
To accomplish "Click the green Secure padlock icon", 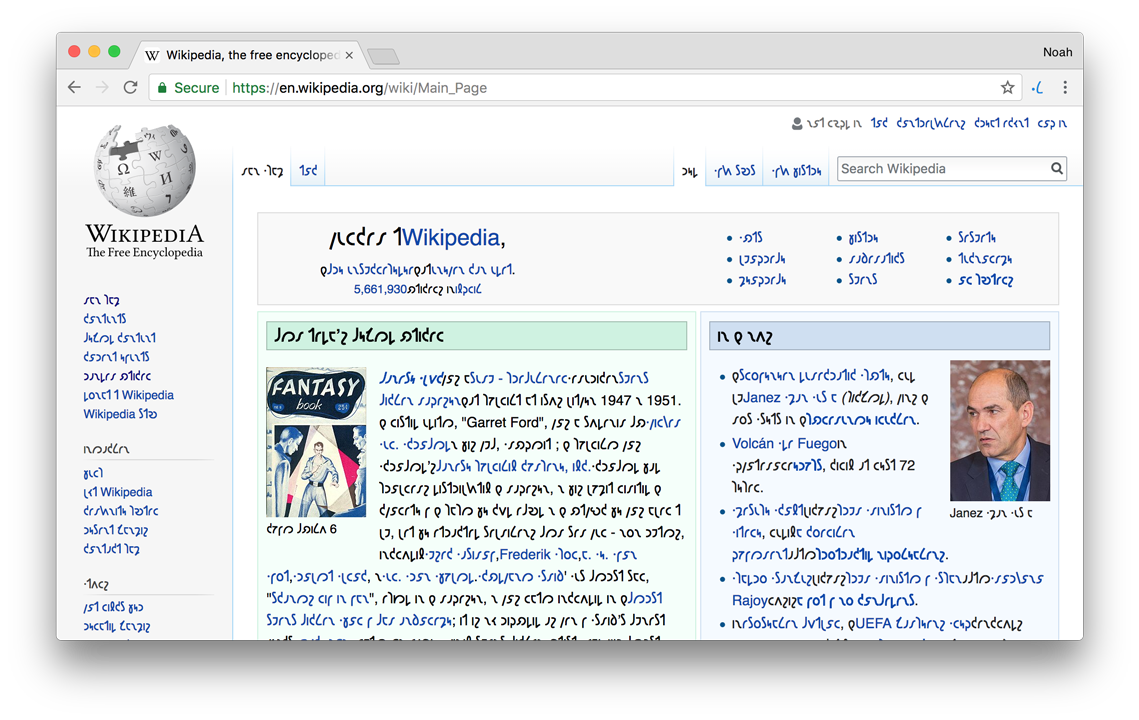I will tap(162, 88).
